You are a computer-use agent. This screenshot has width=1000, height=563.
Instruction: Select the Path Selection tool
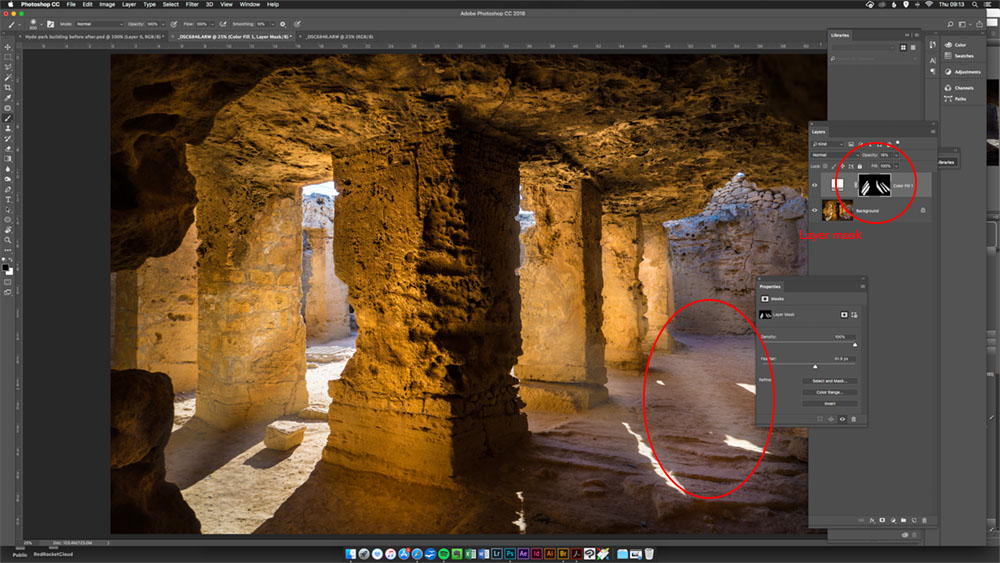point(8,210)
